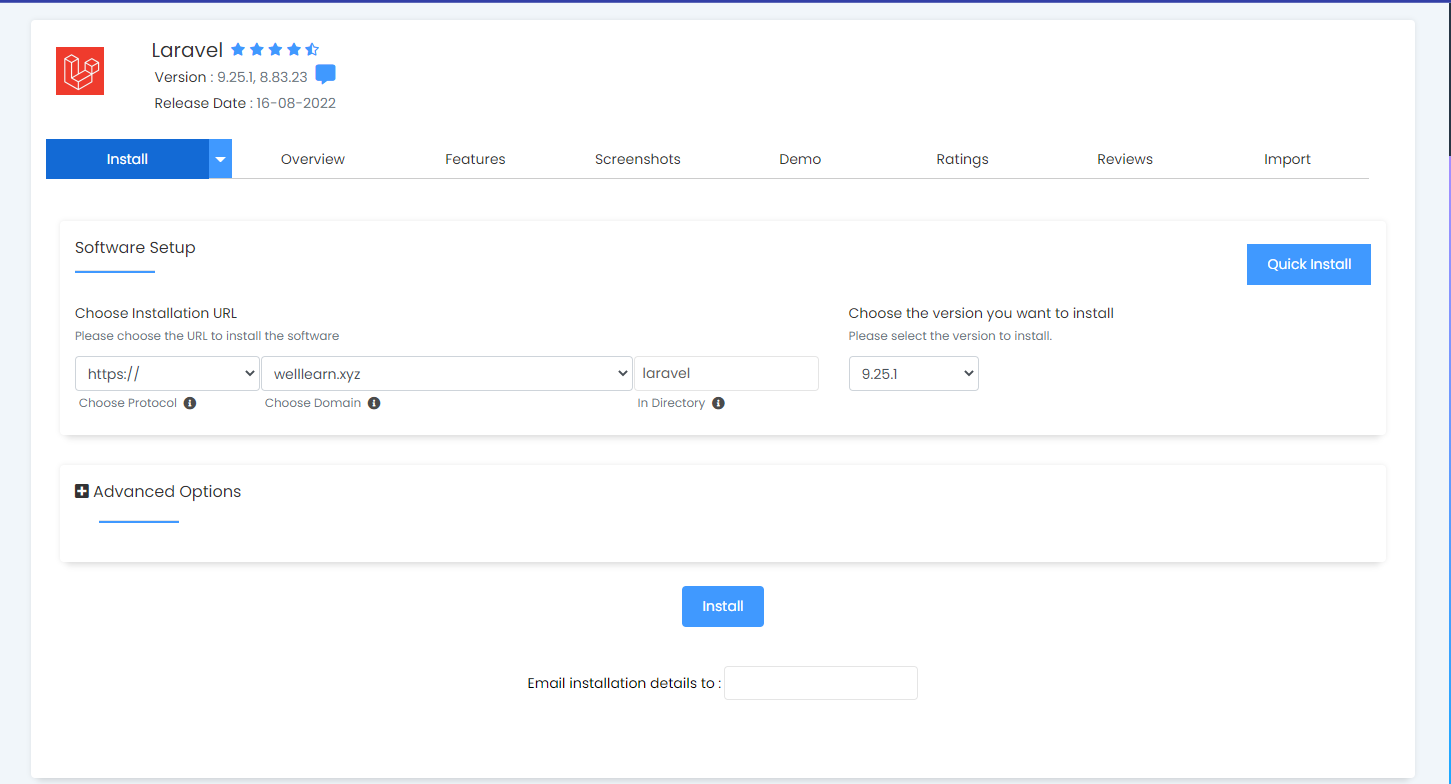Click the star rating icons beside Laravel
The image size is (1451, 784).
coord(275,49)
